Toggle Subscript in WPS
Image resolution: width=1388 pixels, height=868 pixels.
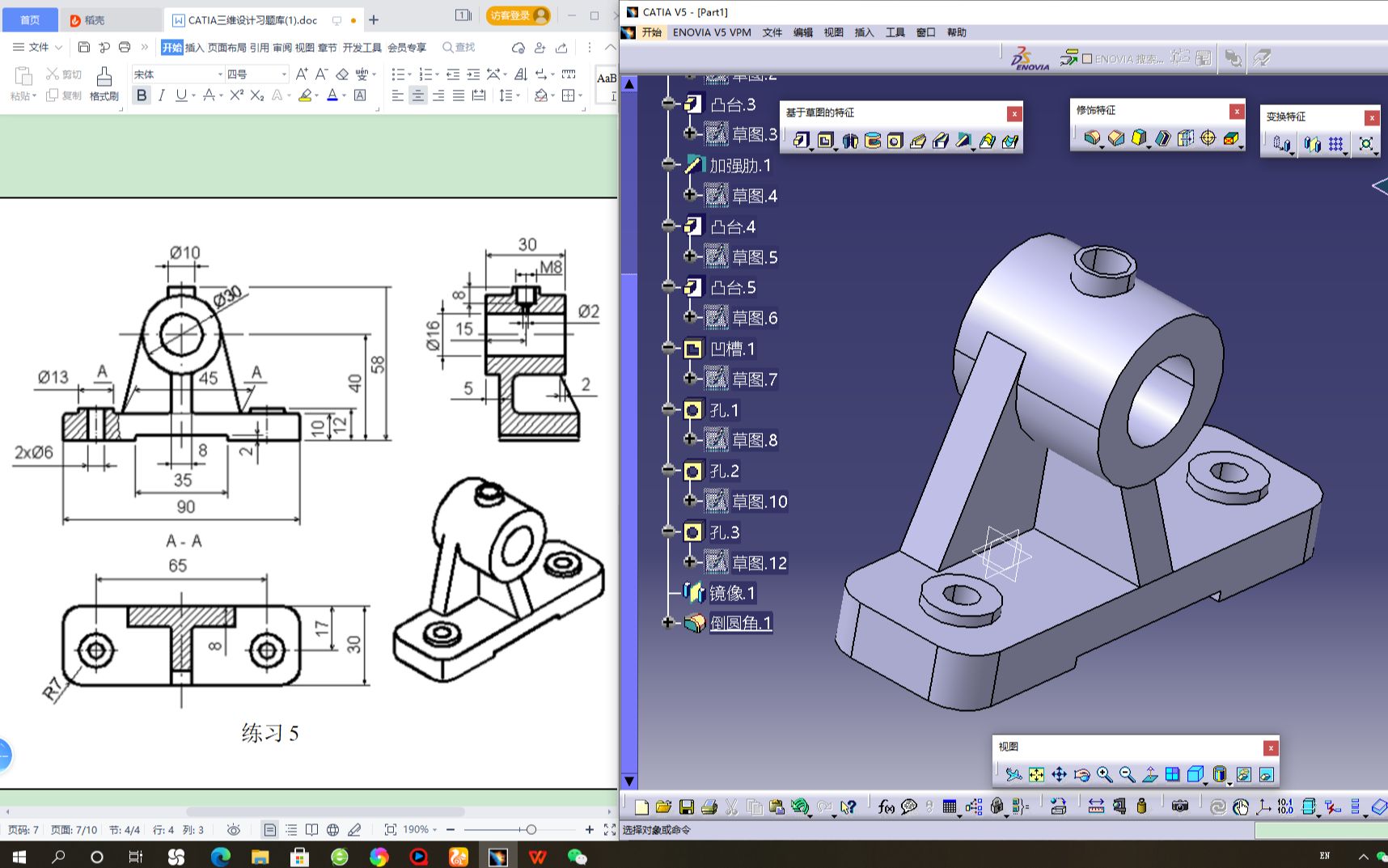click(x=256, y=95)
